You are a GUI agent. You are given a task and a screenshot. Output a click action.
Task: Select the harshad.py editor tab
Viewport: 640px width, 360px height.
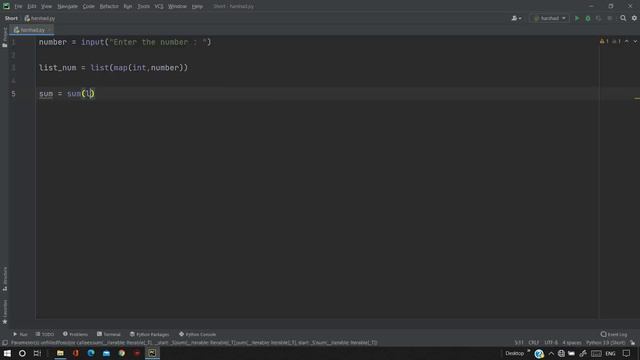[32, 30]
